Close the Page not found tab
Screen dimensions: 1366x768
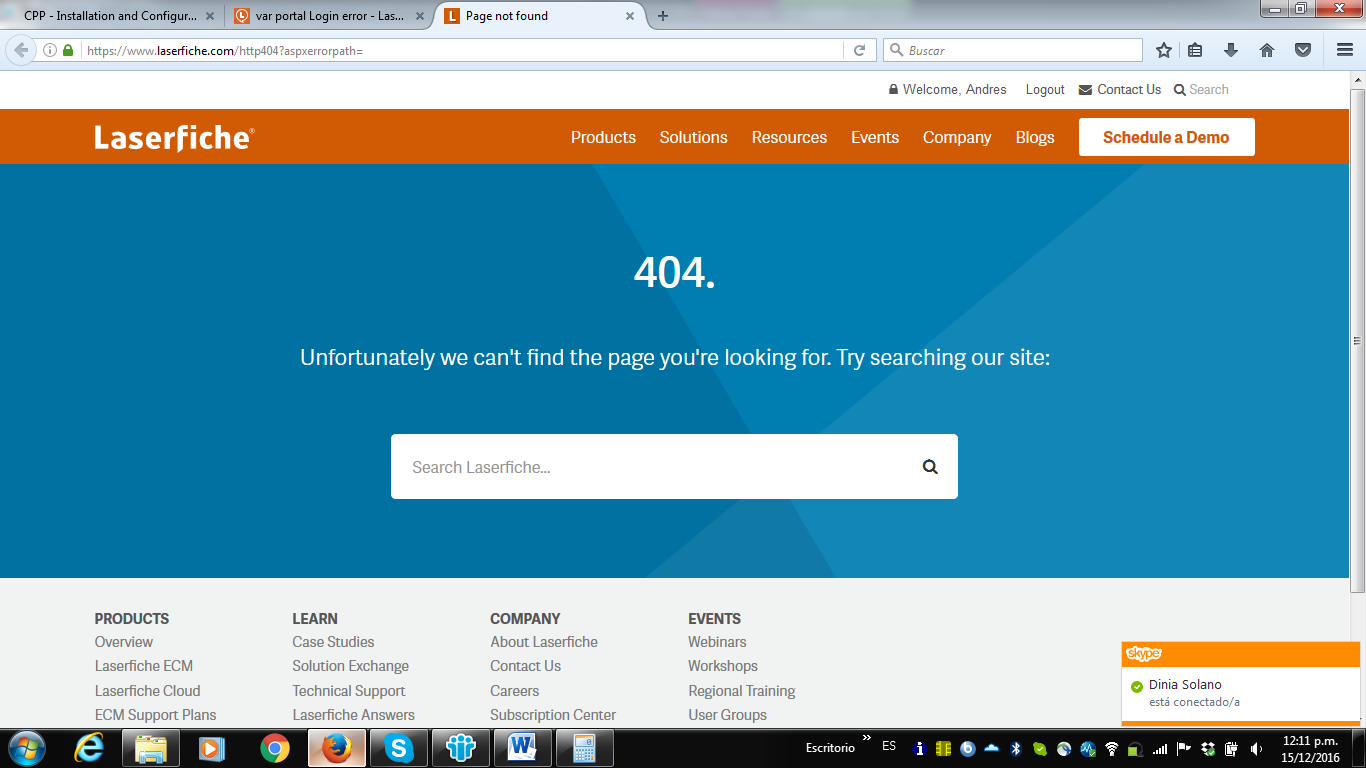[630, 16]
